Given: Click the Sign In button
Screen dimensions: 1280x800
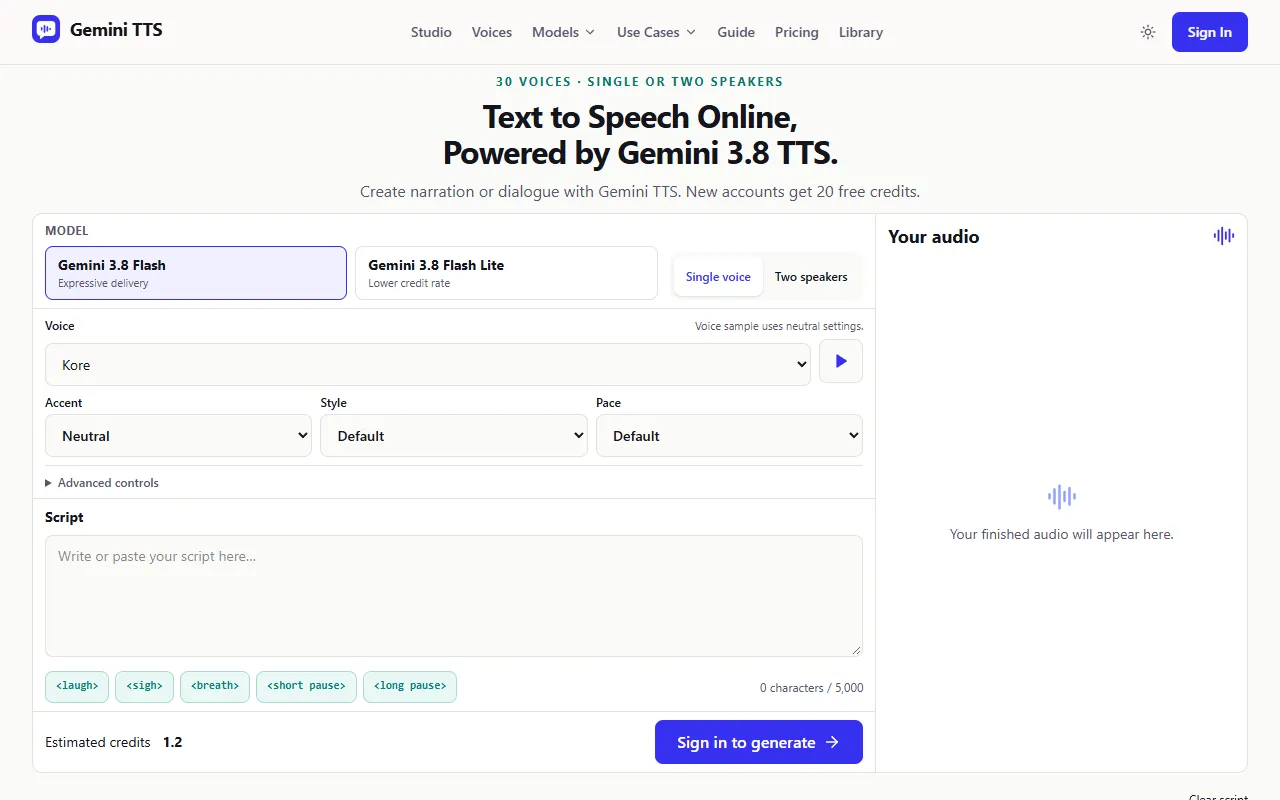Looking at the screenshot, I should click(x=1210, y=32).
